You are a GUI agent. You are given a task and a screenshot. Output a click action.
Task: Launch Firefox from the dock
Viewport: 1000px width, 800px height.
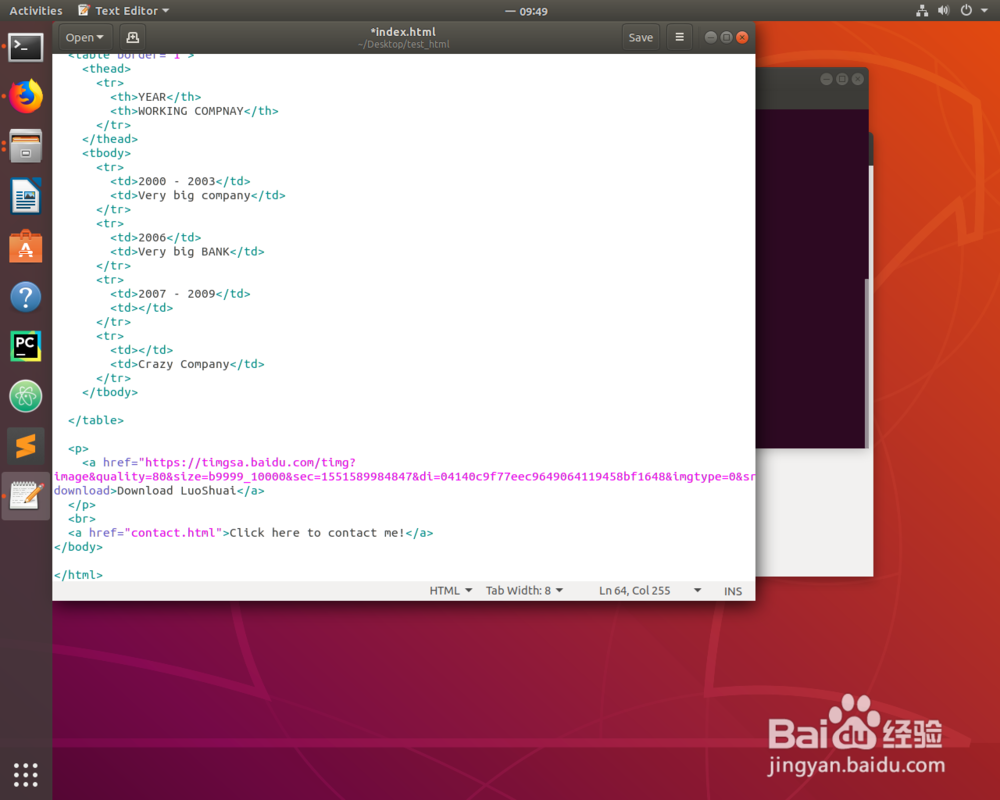[x=26, y=96]
